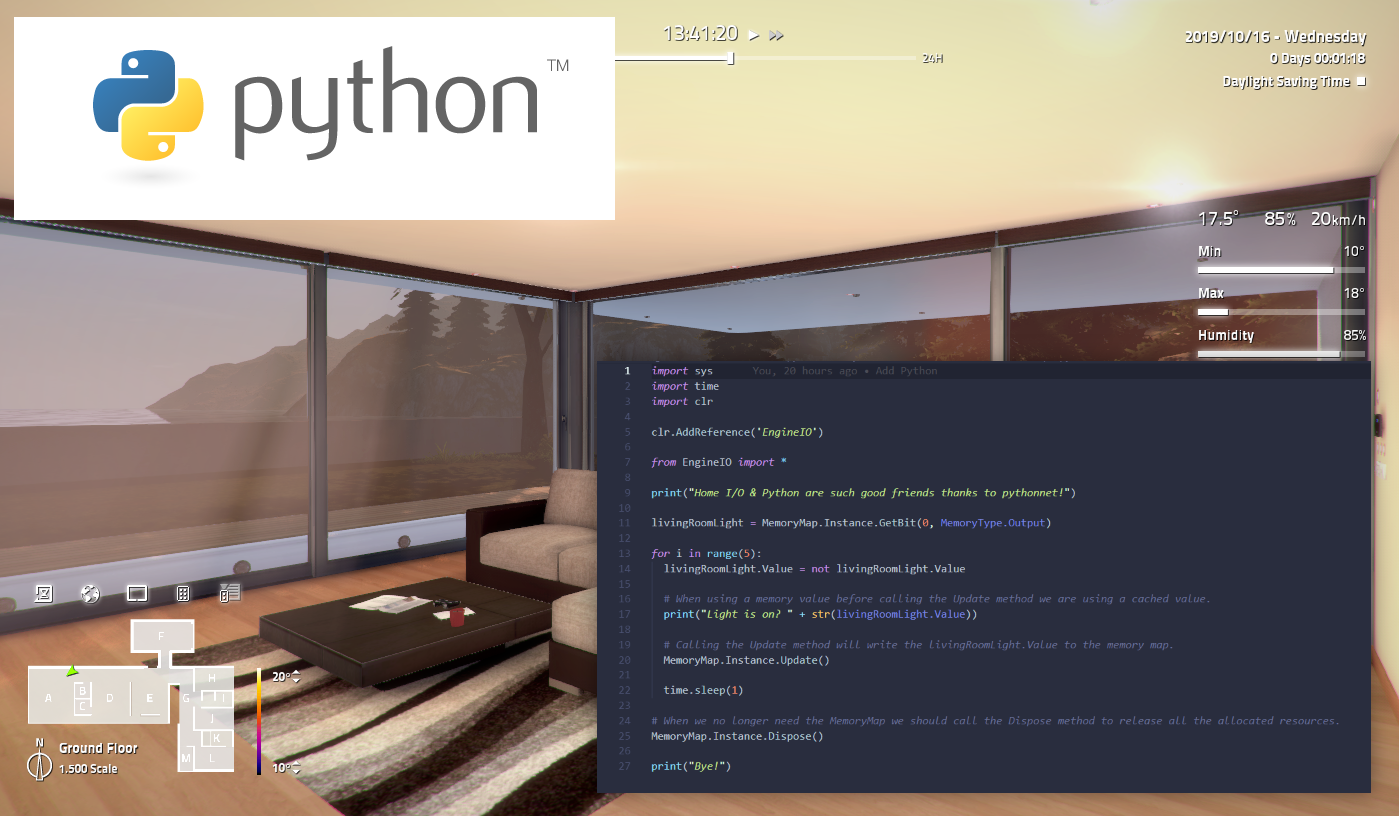Image resolution: width=1399 pixels, height=816 pixels.
Task: Select room A on the floor map
Action: pyautogui.click(x=48, y=697)
